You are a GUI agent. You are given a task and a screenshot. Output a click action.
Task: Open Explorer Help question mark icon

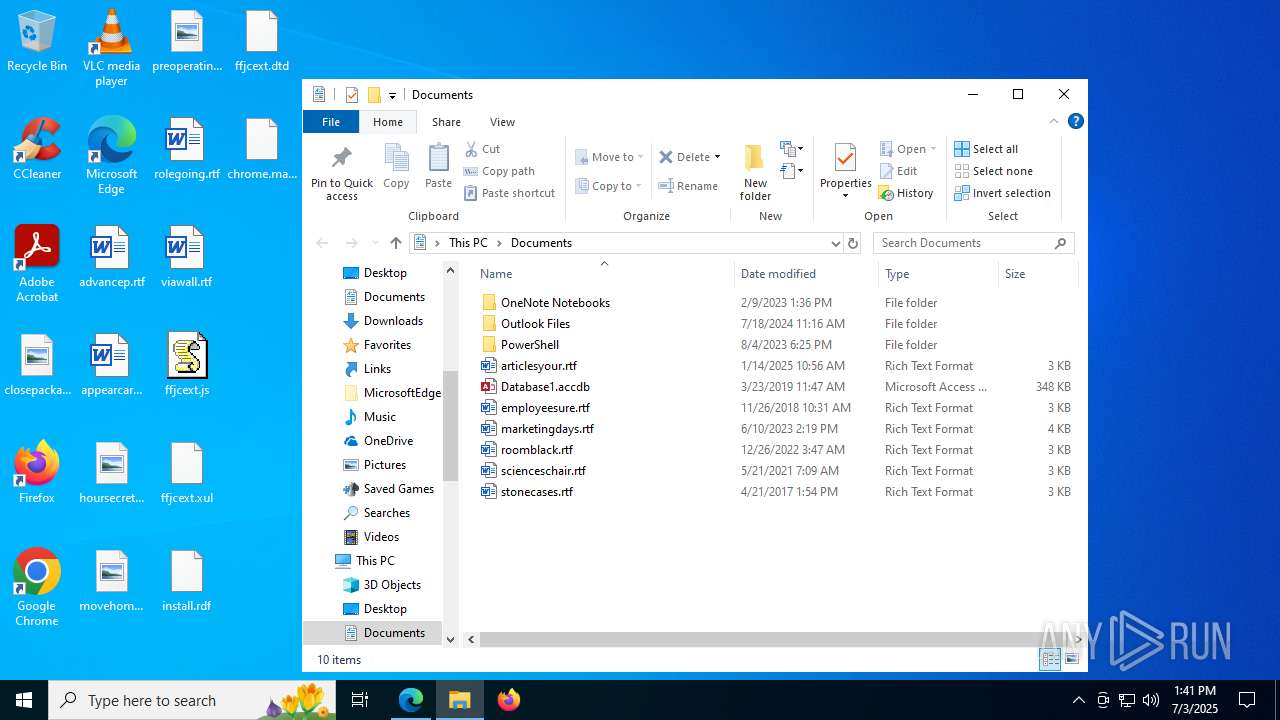[x=1076, y=122]
